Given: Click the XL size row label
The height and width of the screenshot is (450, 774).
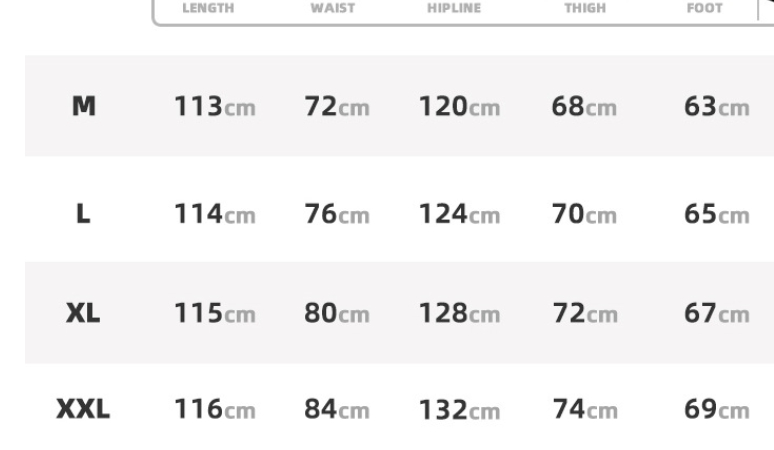Looking at the screenshot, I should click(x=84, y=312).
